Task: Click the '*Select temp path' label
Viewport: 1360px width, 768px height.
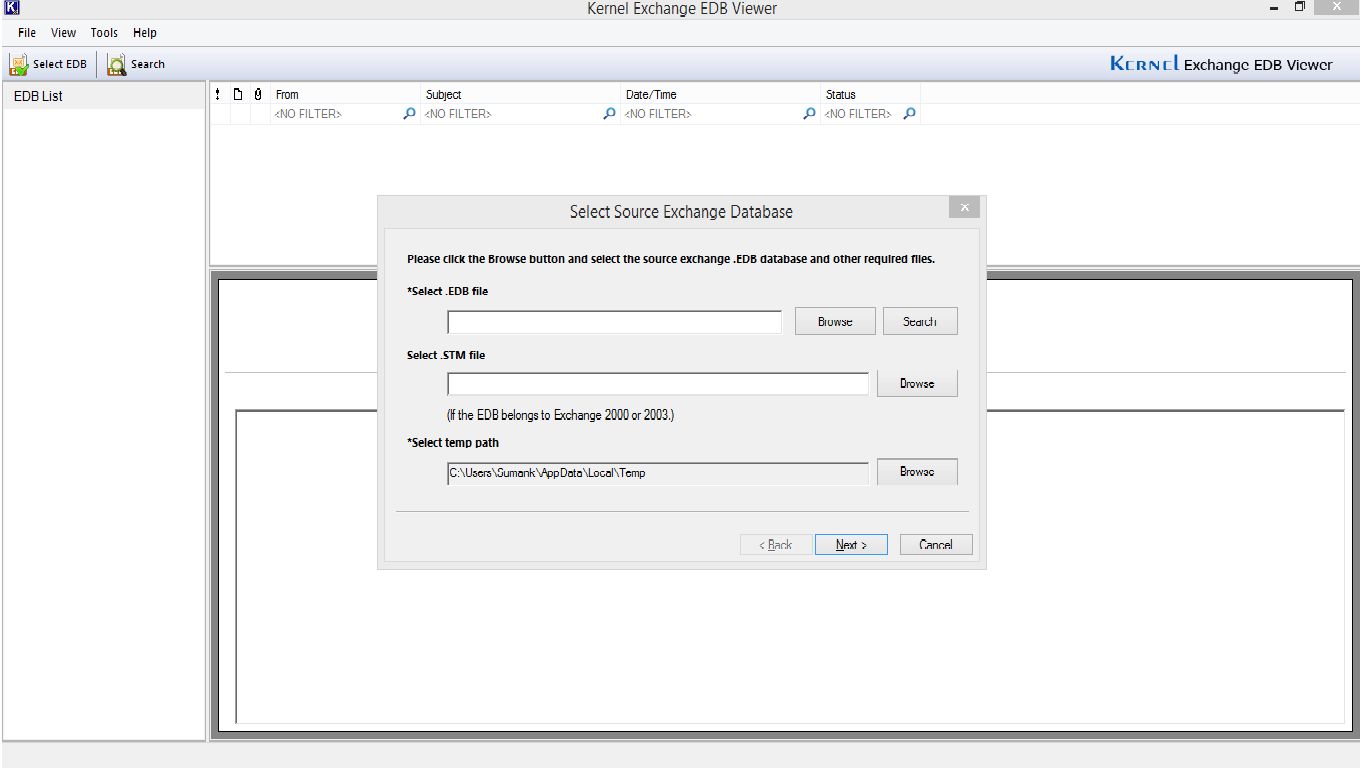Action: click(x=452, y=442)
